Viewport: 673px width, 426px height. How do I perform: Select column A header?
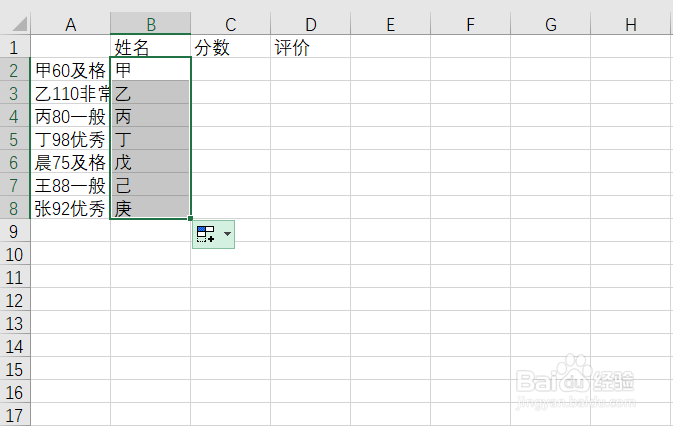coord(70,24)
